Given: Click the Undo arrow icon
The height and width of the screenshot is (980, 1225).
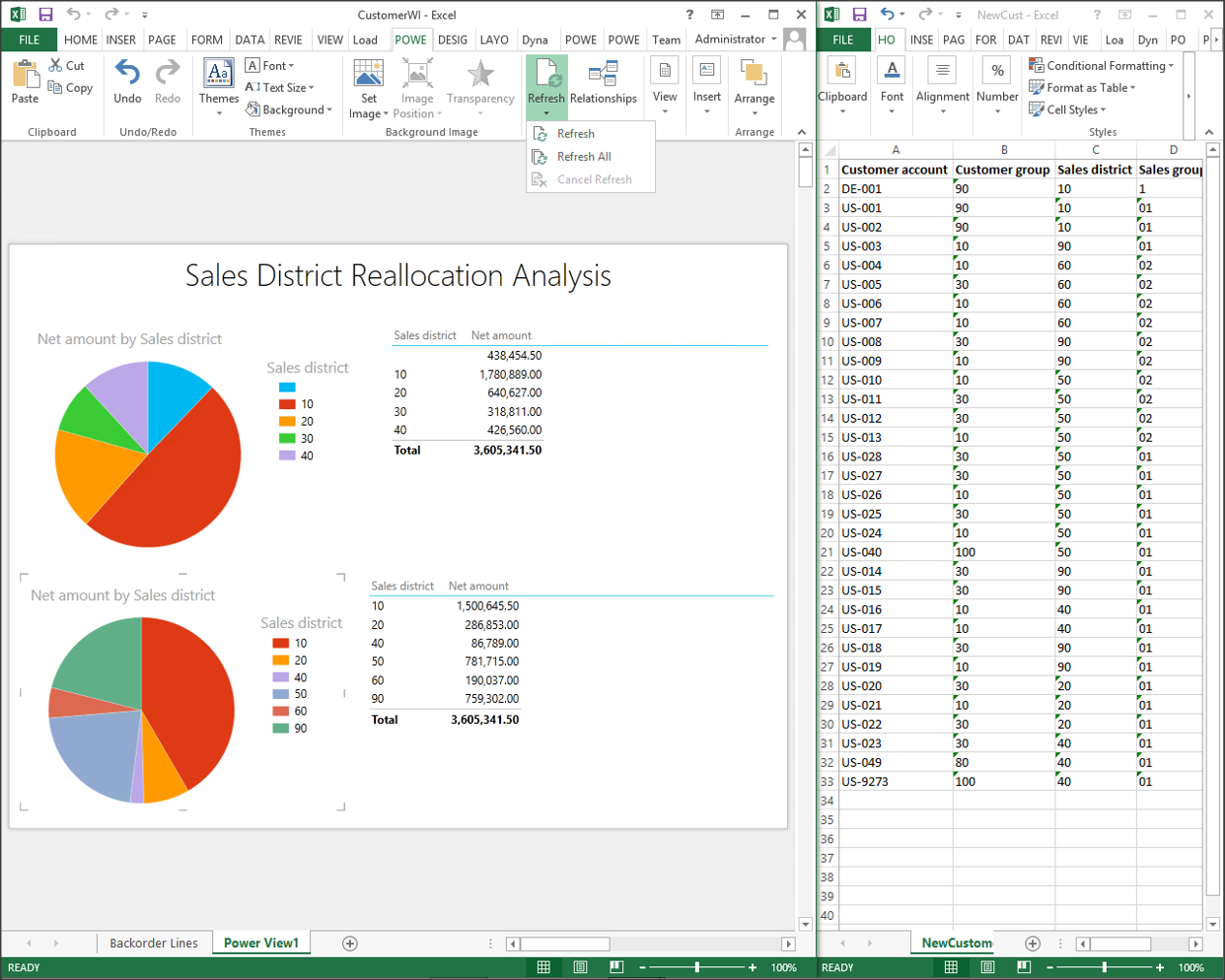Looking at the screenshot, I should pyautogui.click(x=127, y=73).
